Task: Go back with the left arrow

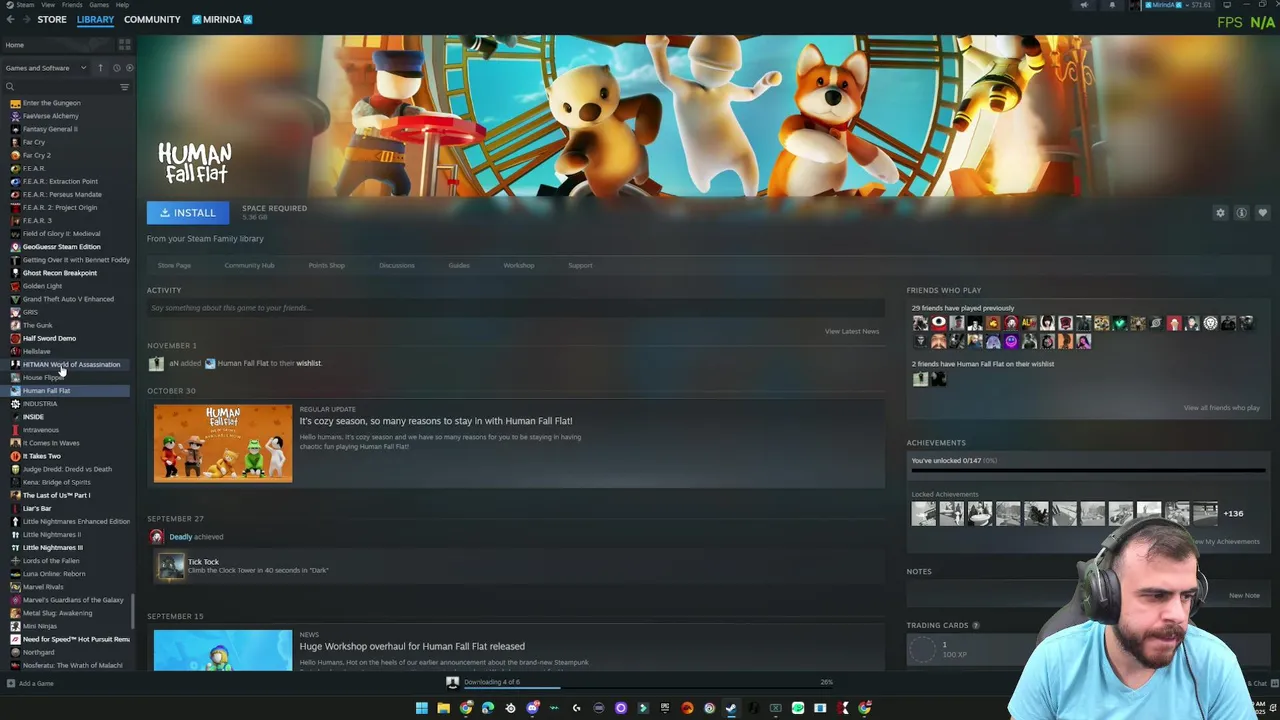Action: pos(10,19)
